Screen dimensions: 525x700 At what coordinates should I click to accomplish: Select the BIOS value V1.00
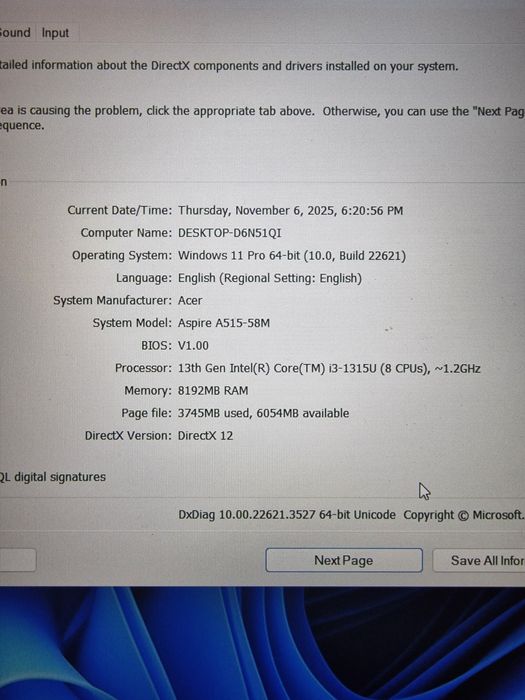193,346
